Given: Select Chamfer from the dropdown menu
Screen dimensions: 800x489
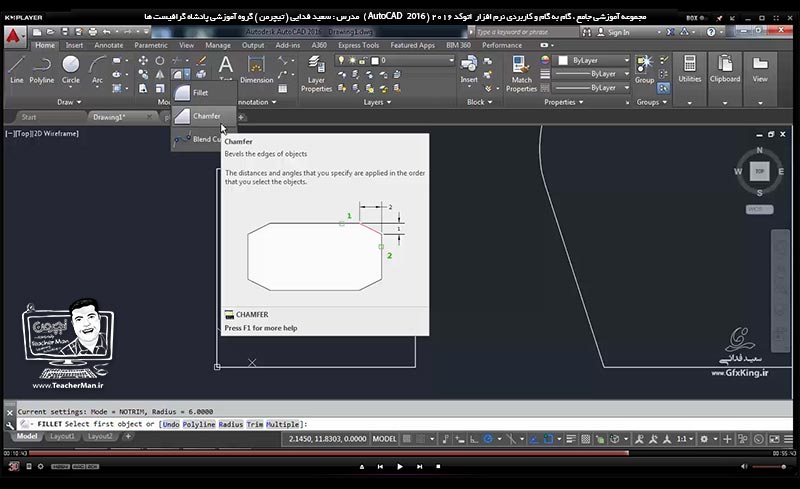Looking at the screenshot, I should coord(204,116).
